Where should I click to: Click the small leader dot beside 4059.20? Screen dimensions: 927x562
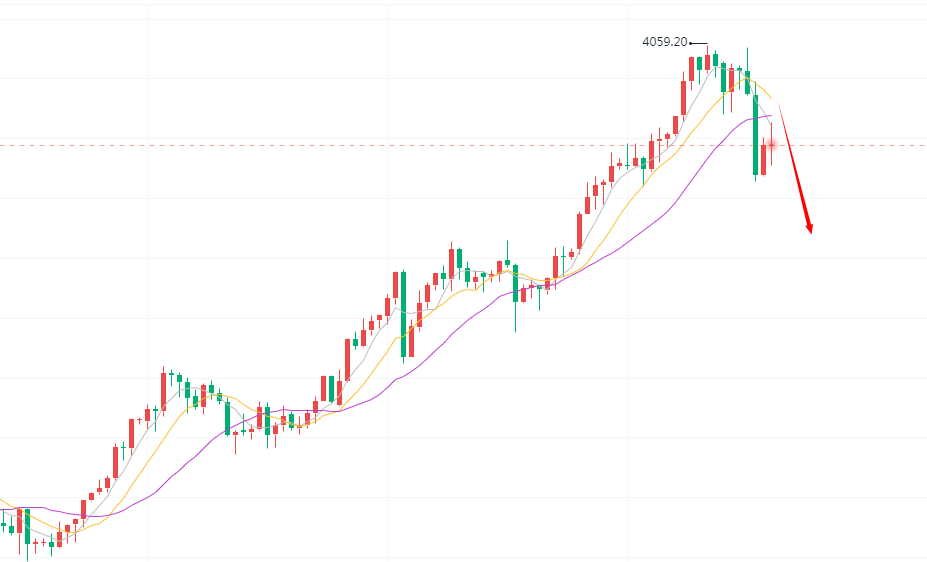tap(691, 43)
